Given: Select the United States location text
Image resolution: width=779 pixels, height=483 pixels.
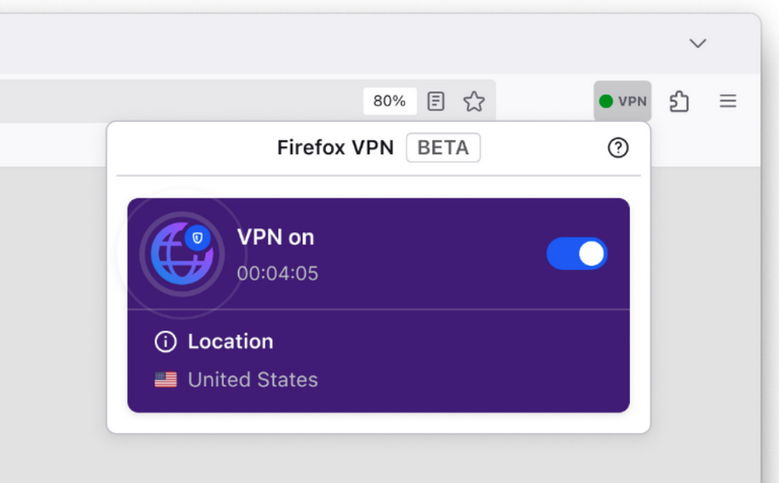Looking at the screenshot, I should coord(253,380).
